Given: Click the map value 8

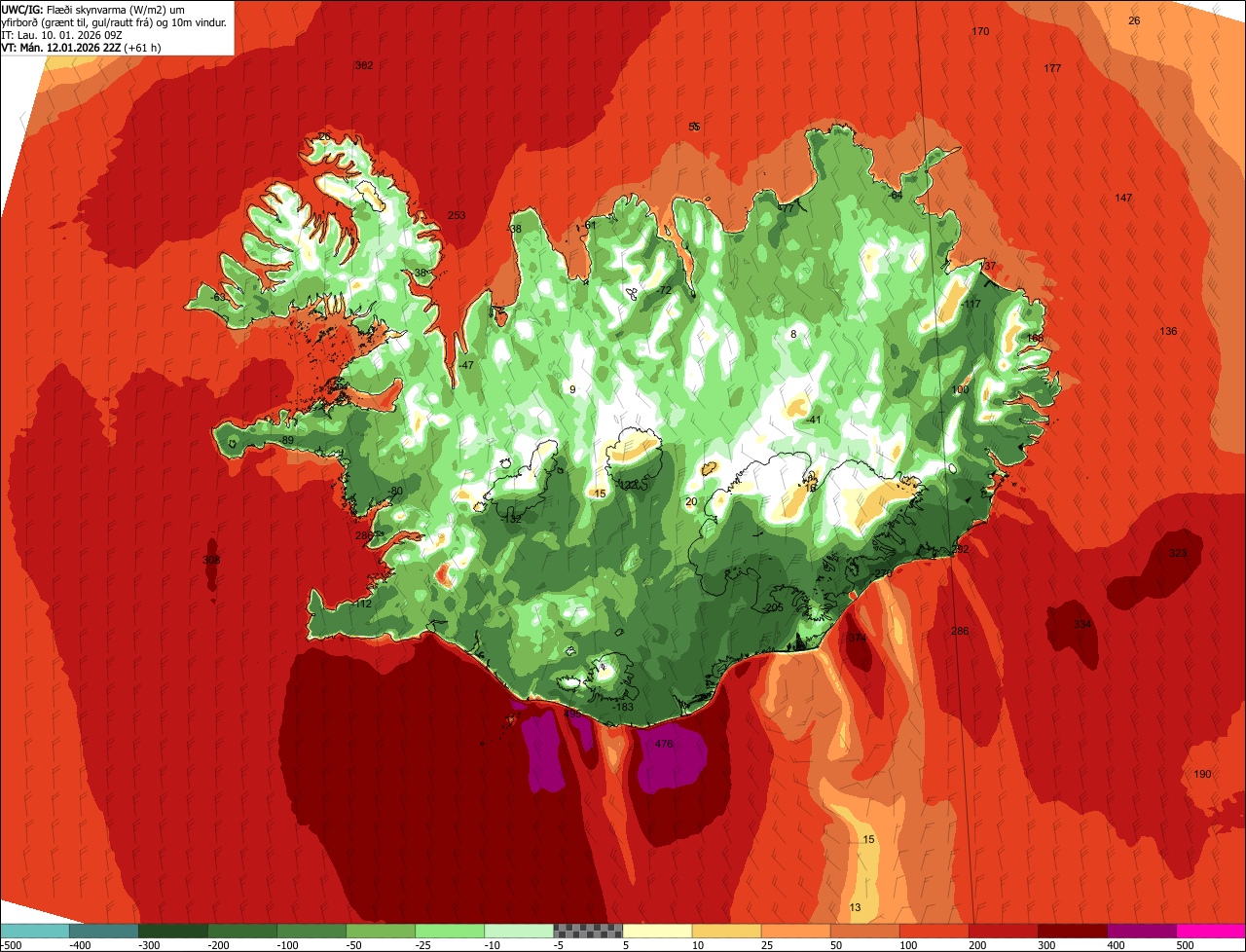Looking at the screenshot, I should [793, 334].
